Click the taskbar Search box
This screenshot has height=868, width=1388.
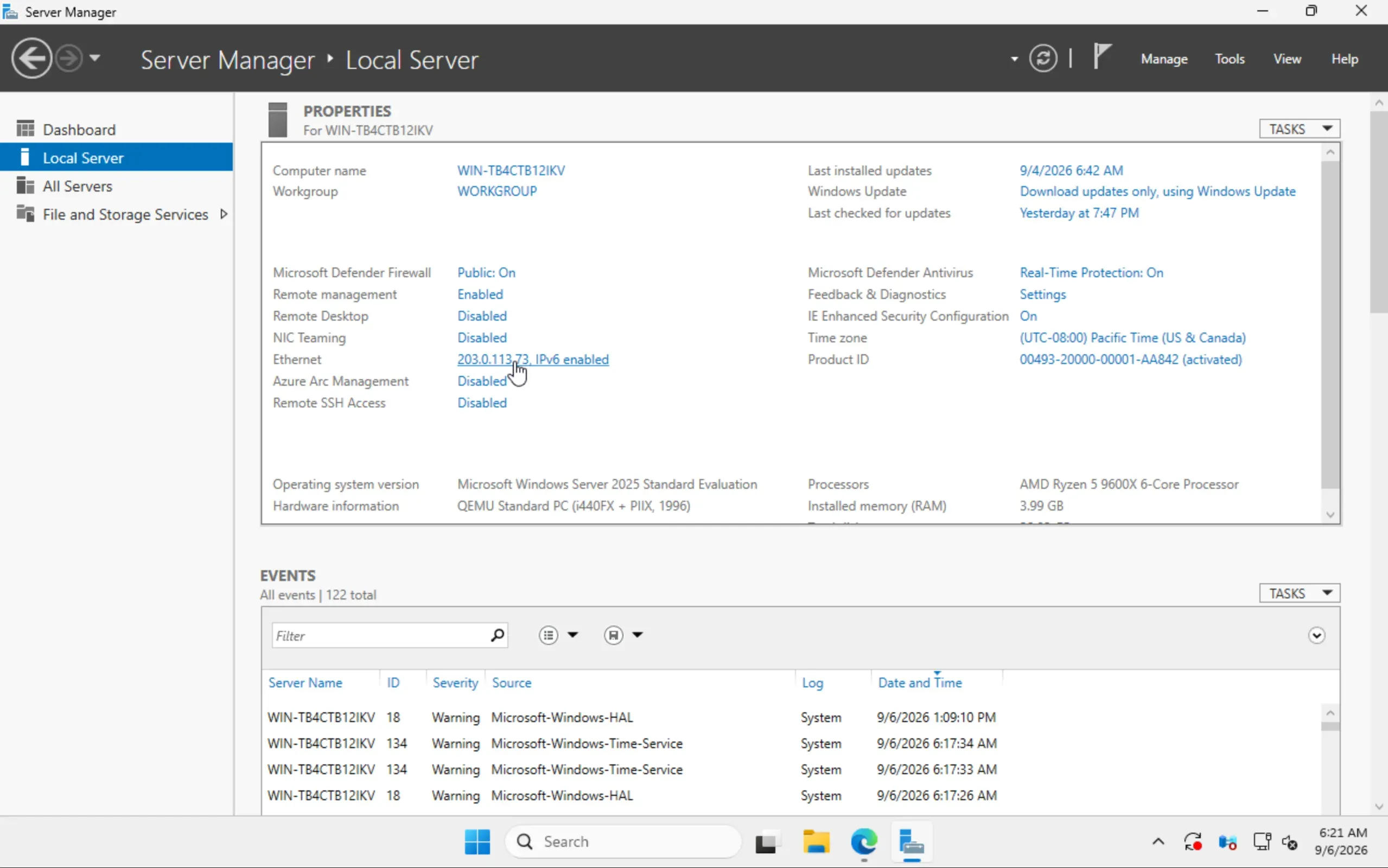click(623, 842)
